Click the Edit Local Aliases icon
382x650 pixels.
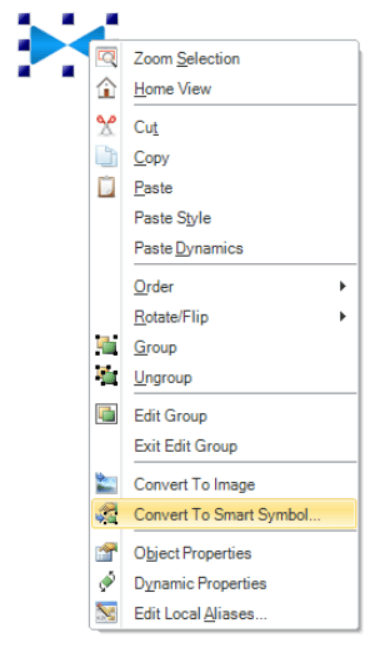point(106,613)
